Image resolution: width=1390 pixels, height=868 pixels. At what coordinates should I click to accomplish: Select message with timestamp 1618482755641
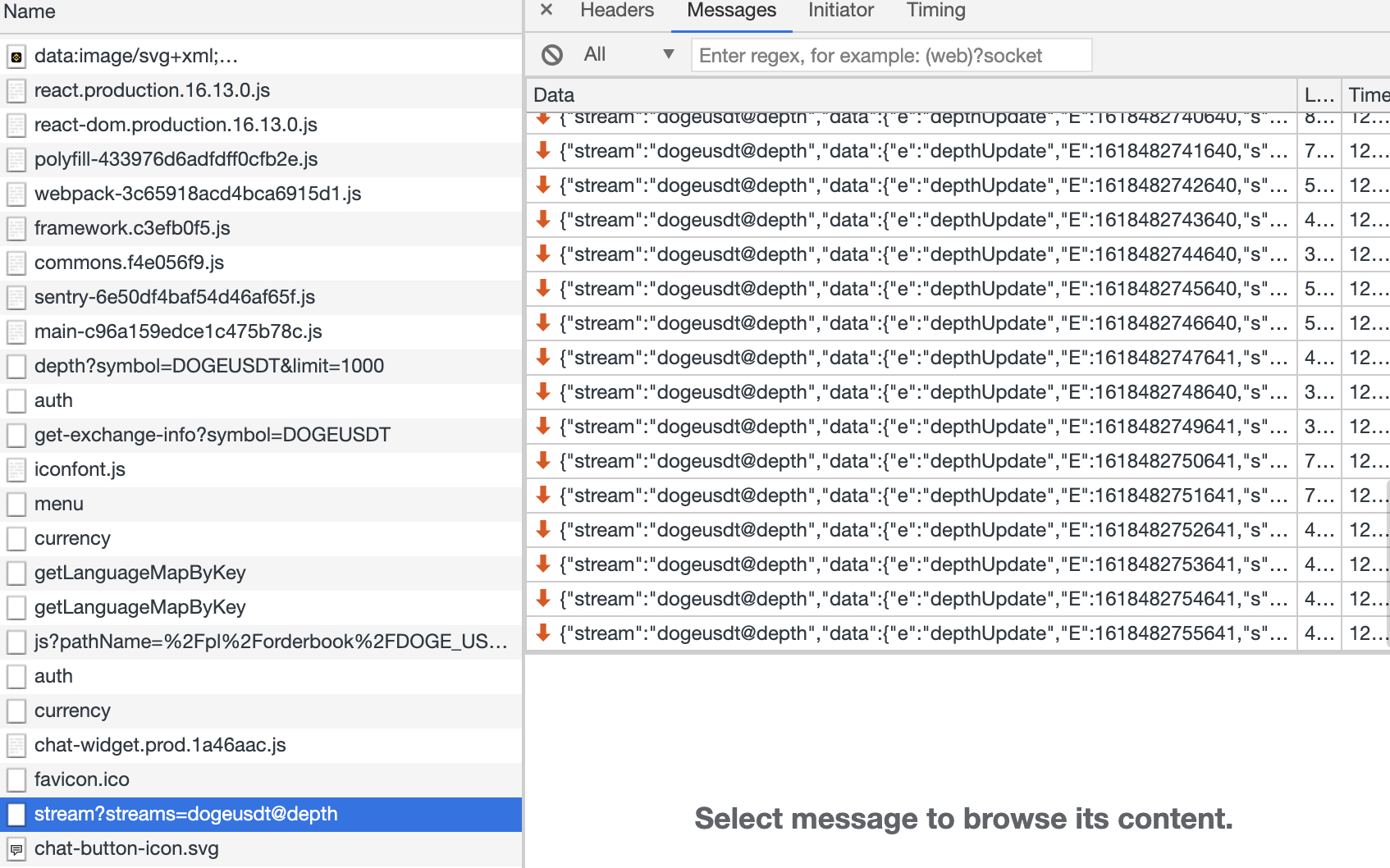point(922,633)
